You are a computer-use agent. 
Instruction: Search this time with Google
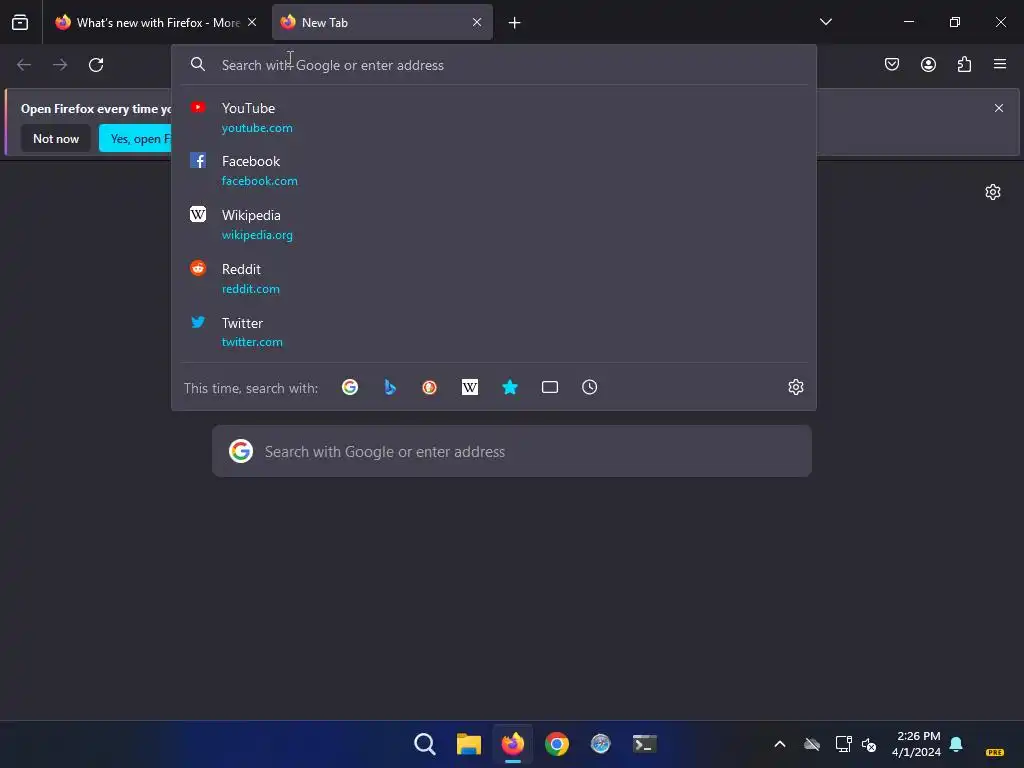pos(350,387)
